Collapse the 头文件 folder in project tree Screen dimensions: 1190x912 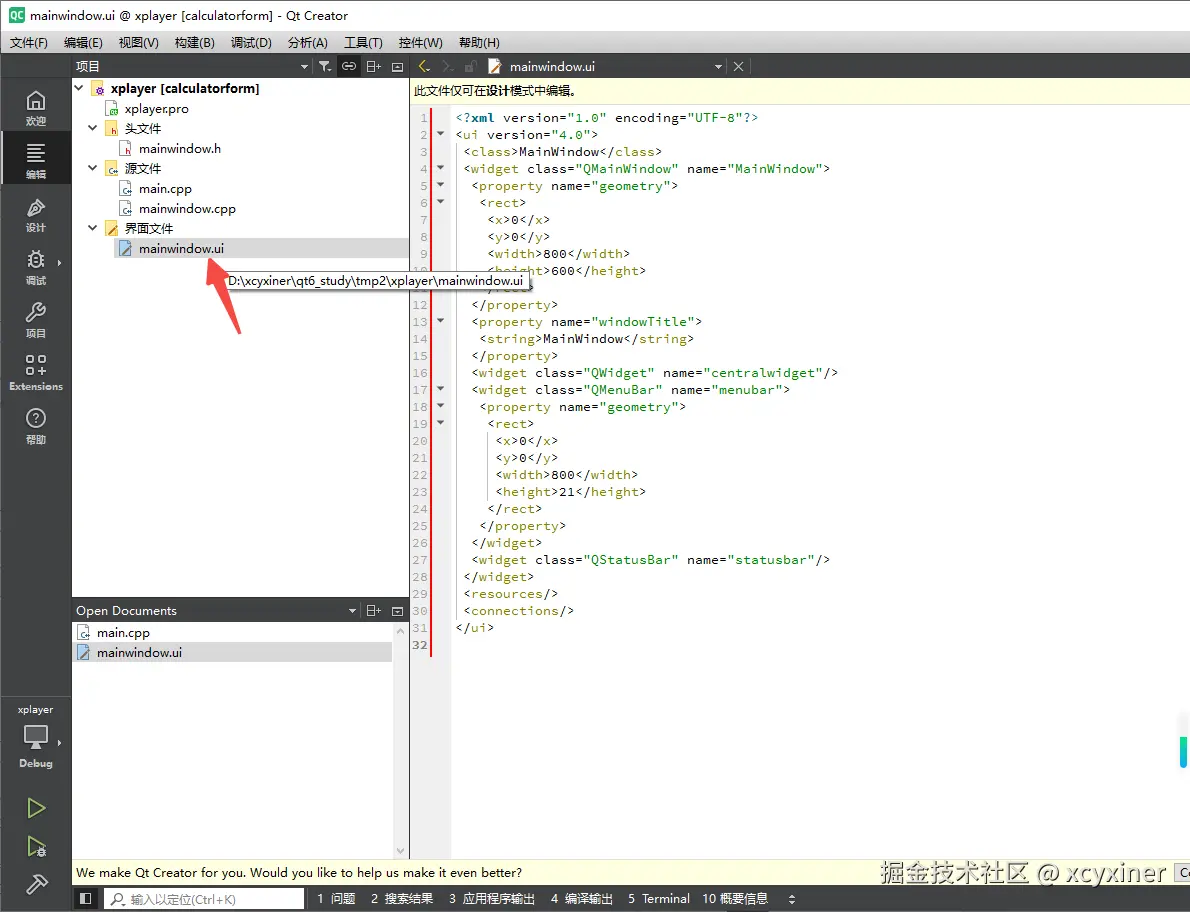pyautogui.click(x=93, y=128)
